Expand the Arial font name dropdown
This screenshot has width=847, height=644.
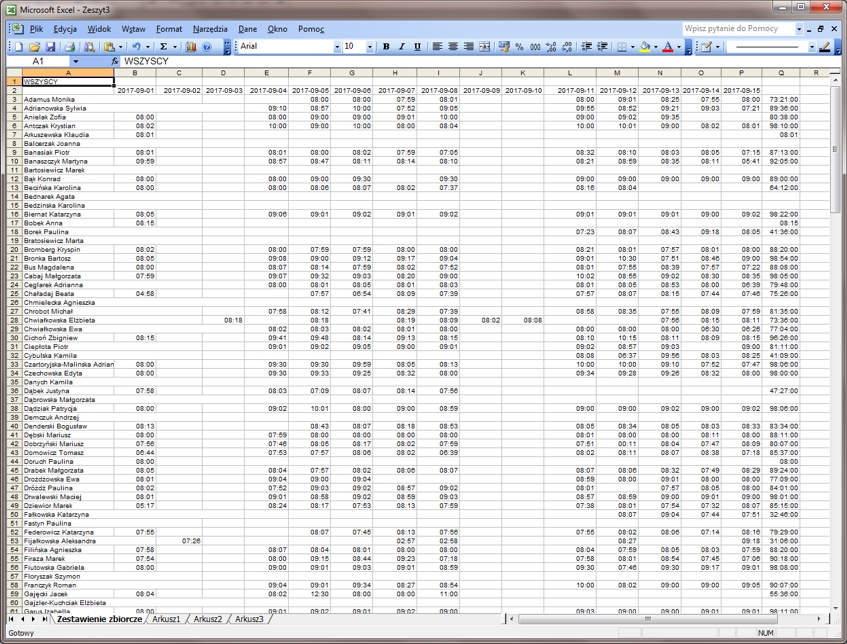coord(334,47)
